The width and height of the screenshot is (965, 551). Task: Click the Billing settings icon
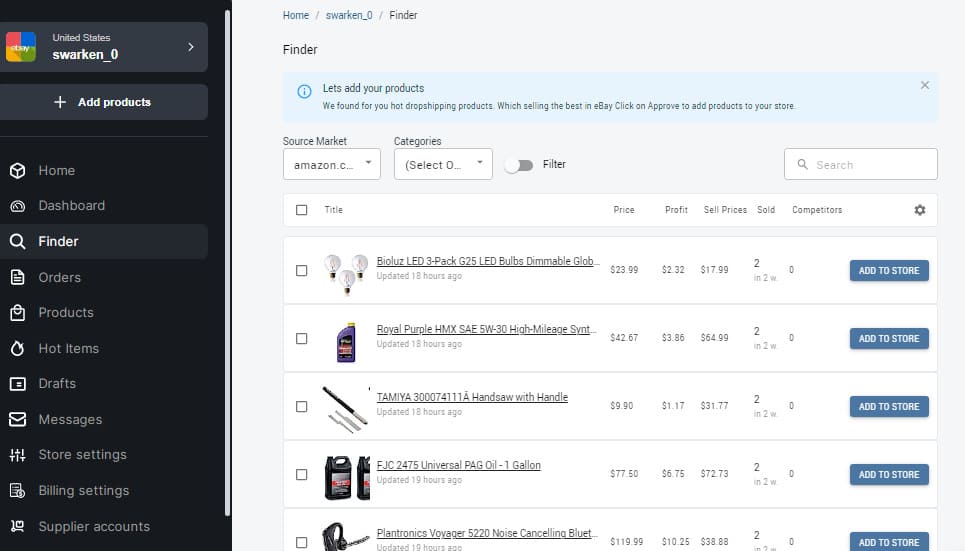pos(18,491)
